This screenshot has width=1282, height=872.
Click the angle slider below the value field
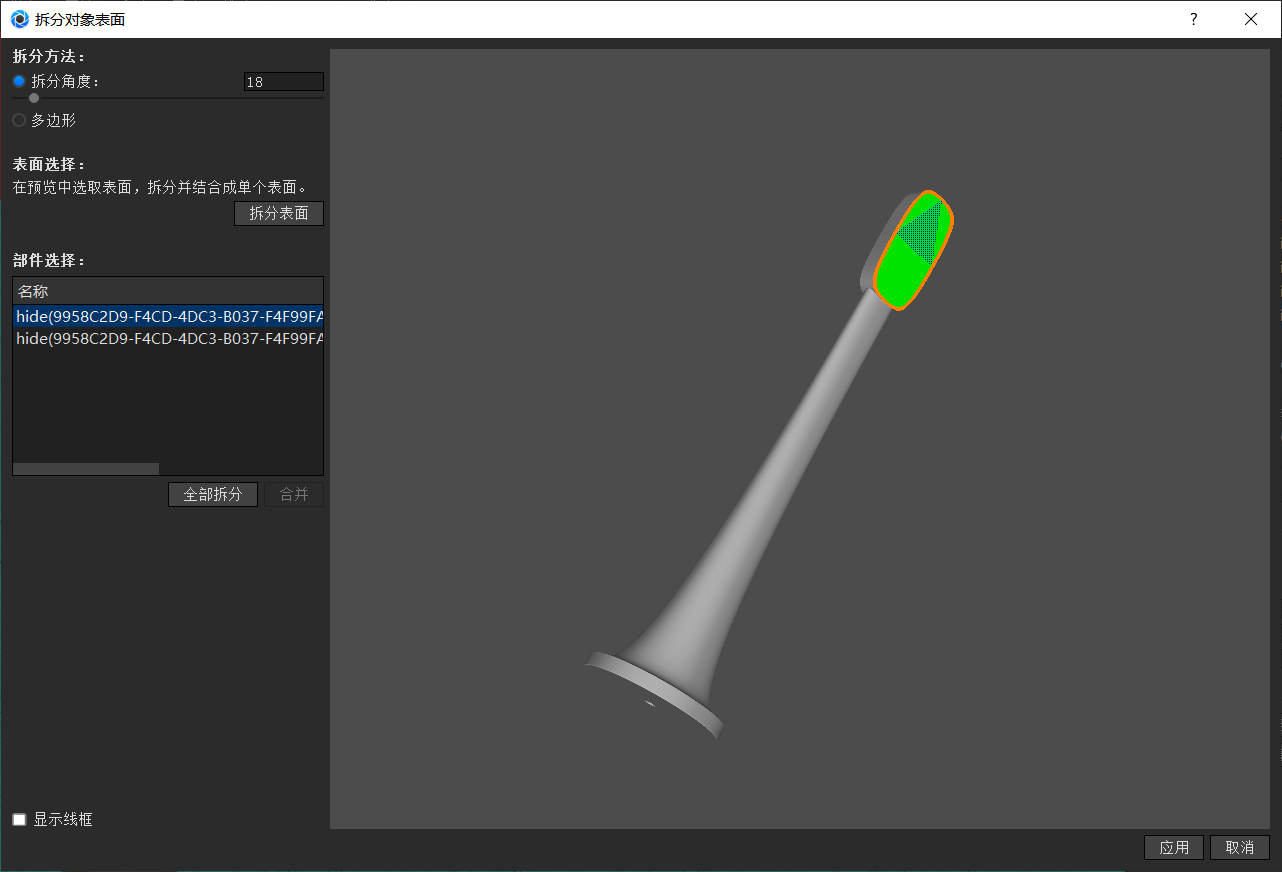tap(33, 97)
